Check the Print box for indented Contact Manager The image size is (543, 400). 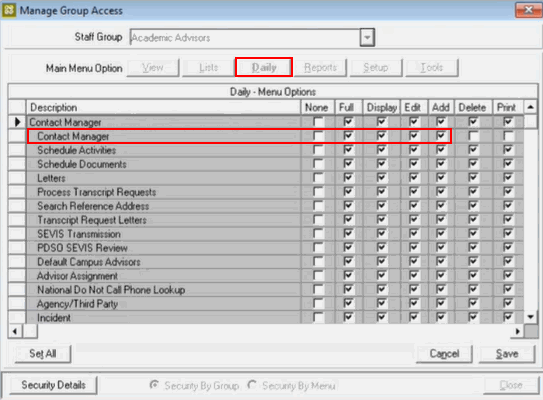[508, 136]
